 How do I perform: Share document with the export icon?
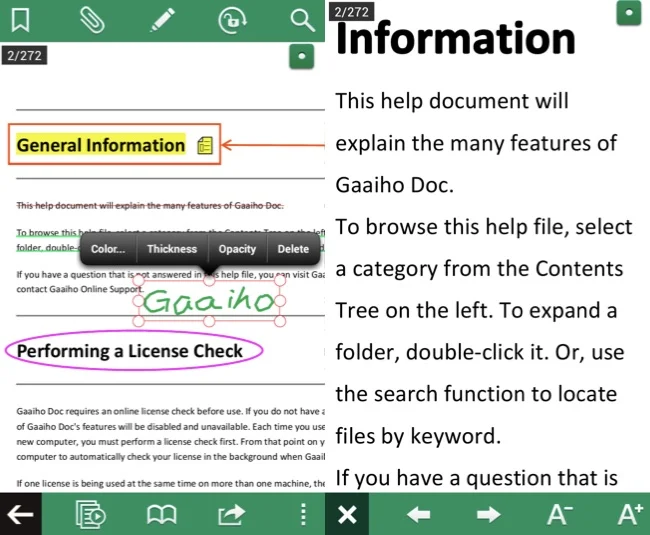tap(232, 514)
